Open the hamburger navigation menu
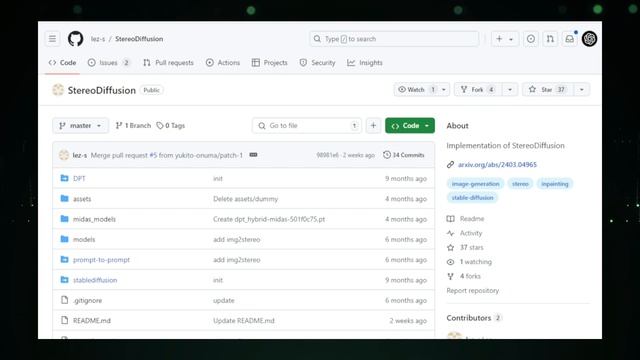Image resolution: width=640 pixels, height=360 pixels. [52, 39]
